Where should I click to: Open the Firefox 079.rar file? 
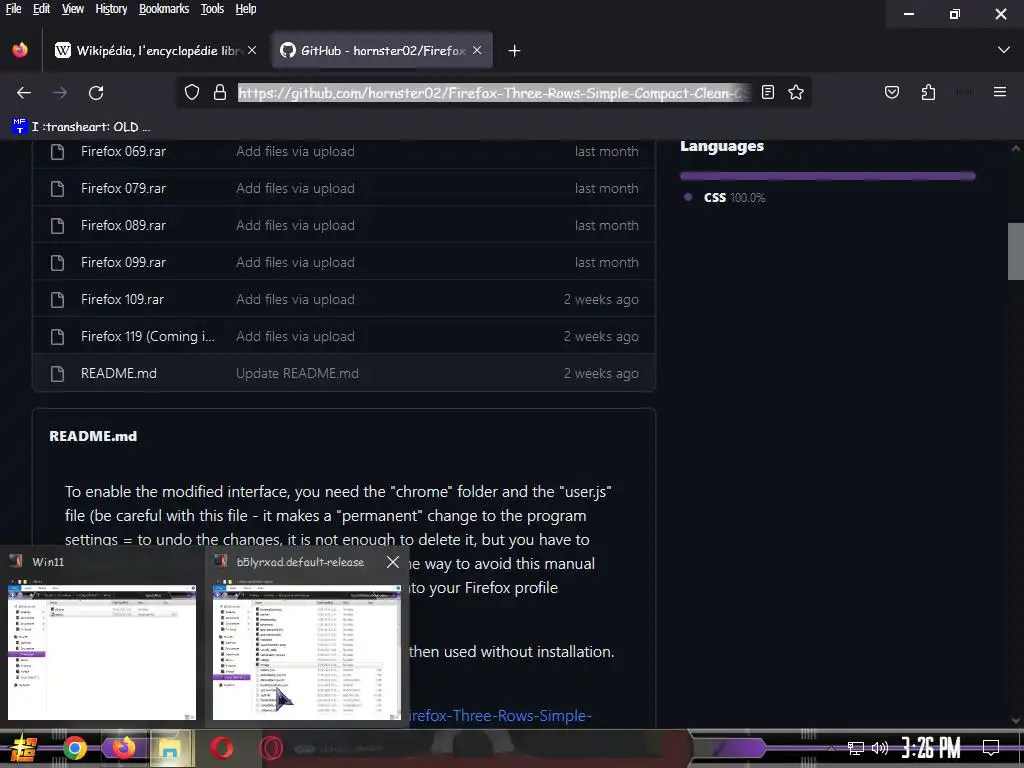coord(123,188)
